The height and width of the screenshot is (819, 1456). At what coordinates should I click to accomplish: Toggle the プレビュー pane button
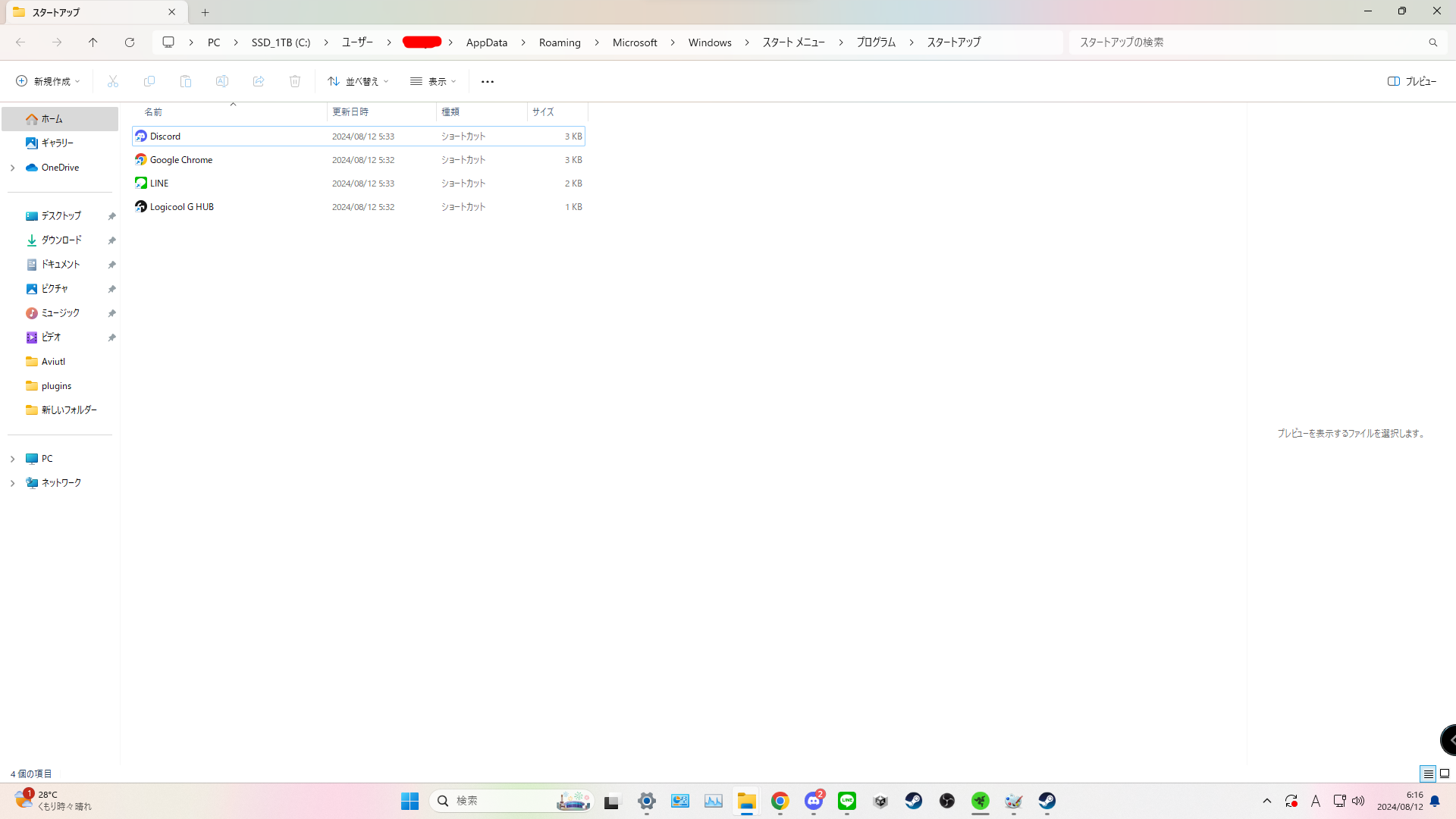(1412, 81)
